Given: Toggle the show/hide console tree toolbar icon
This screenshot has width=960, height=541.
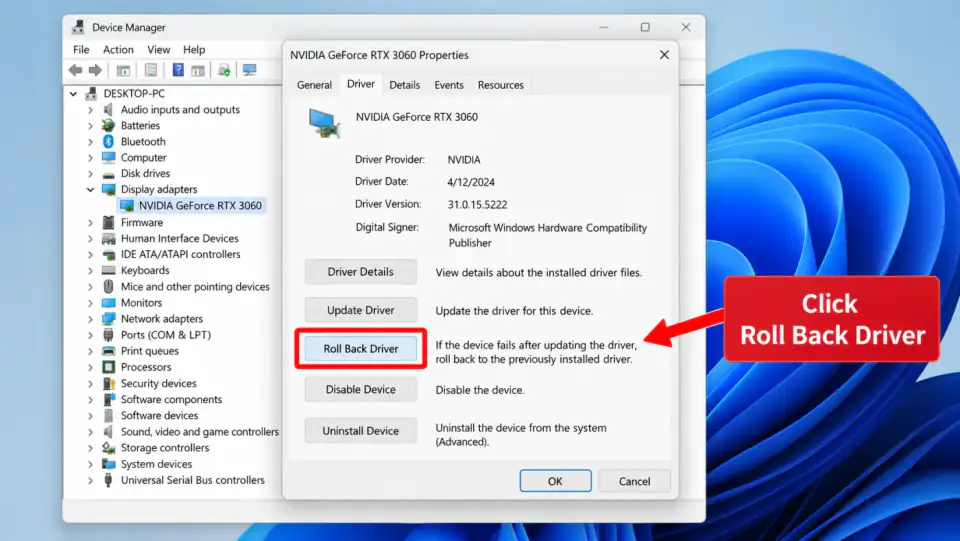Looking at the screenshot, I should [123, 70].
